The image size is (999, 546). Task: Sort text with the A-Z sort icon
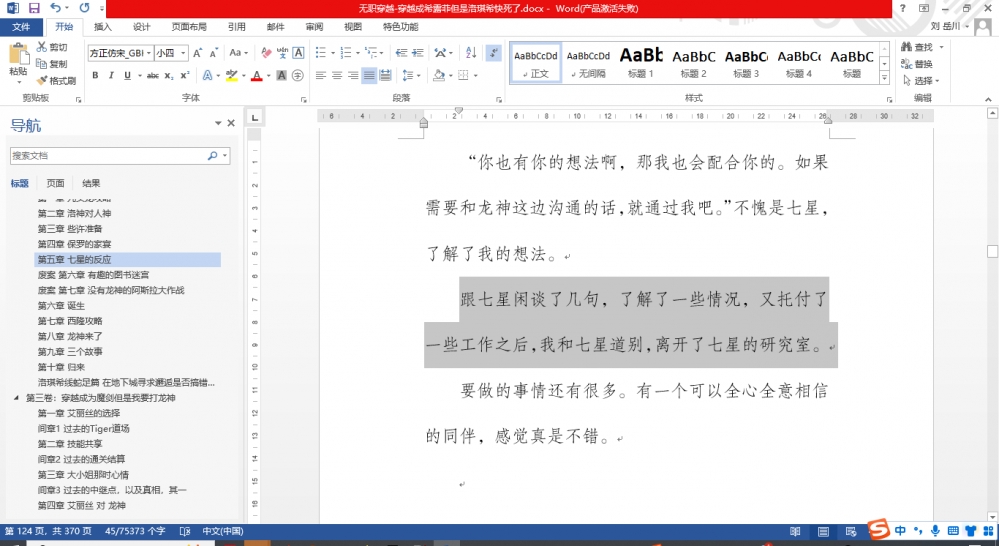click(x=471, y=53)
